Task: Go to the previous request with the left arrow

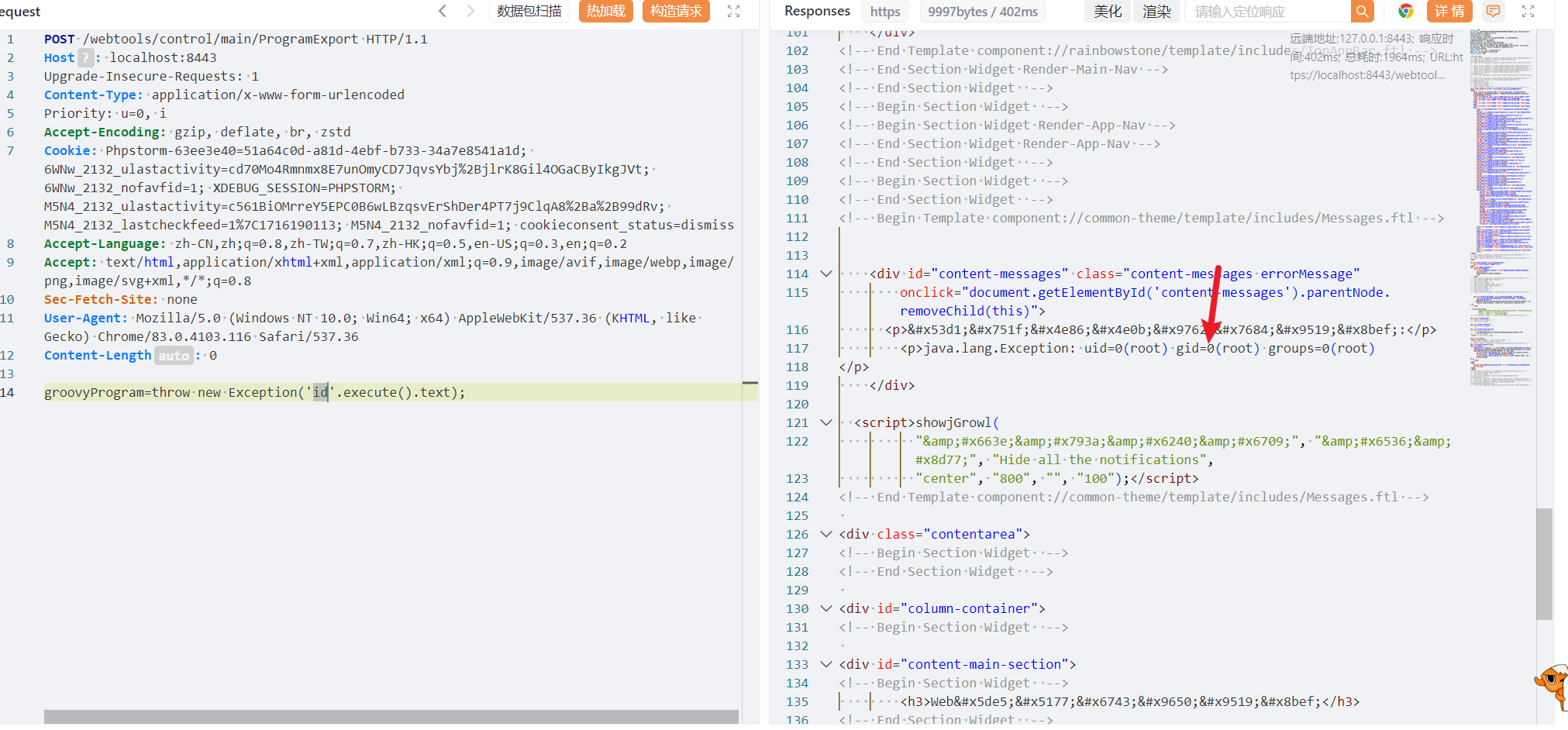Action: pos(442,11)
